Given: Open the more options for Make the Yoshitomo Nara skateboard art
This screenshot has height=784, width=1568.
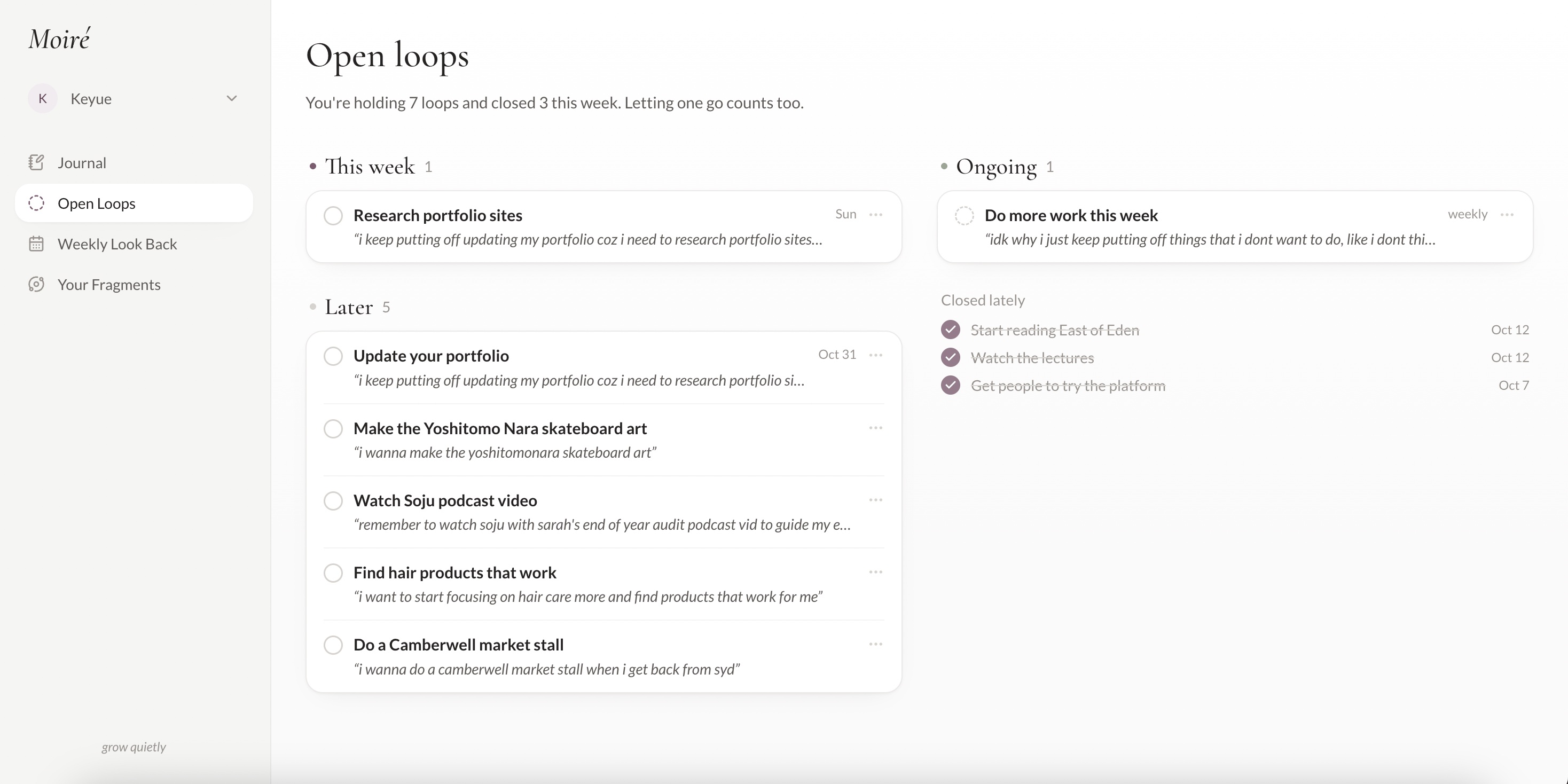Looking at the screenshot, I should coord(875,428).
